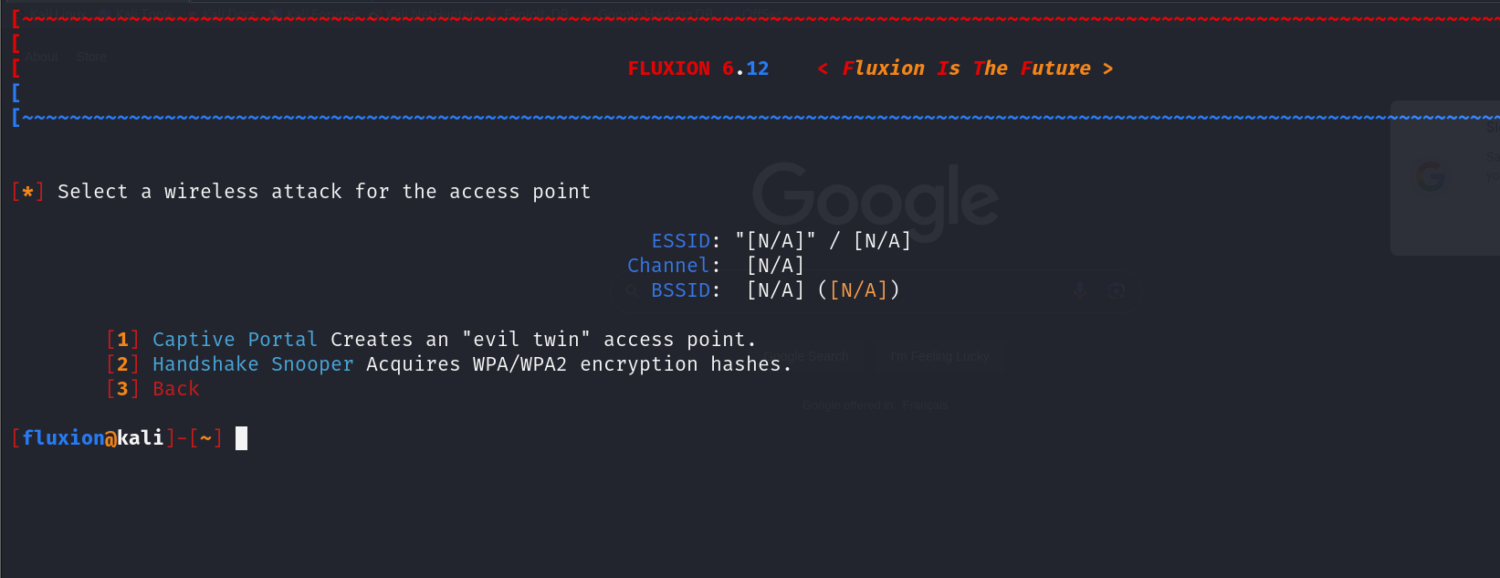Viewport: 1500px width, 578px height.
Task: Open the About link at top left
Action: click(42, 57)
